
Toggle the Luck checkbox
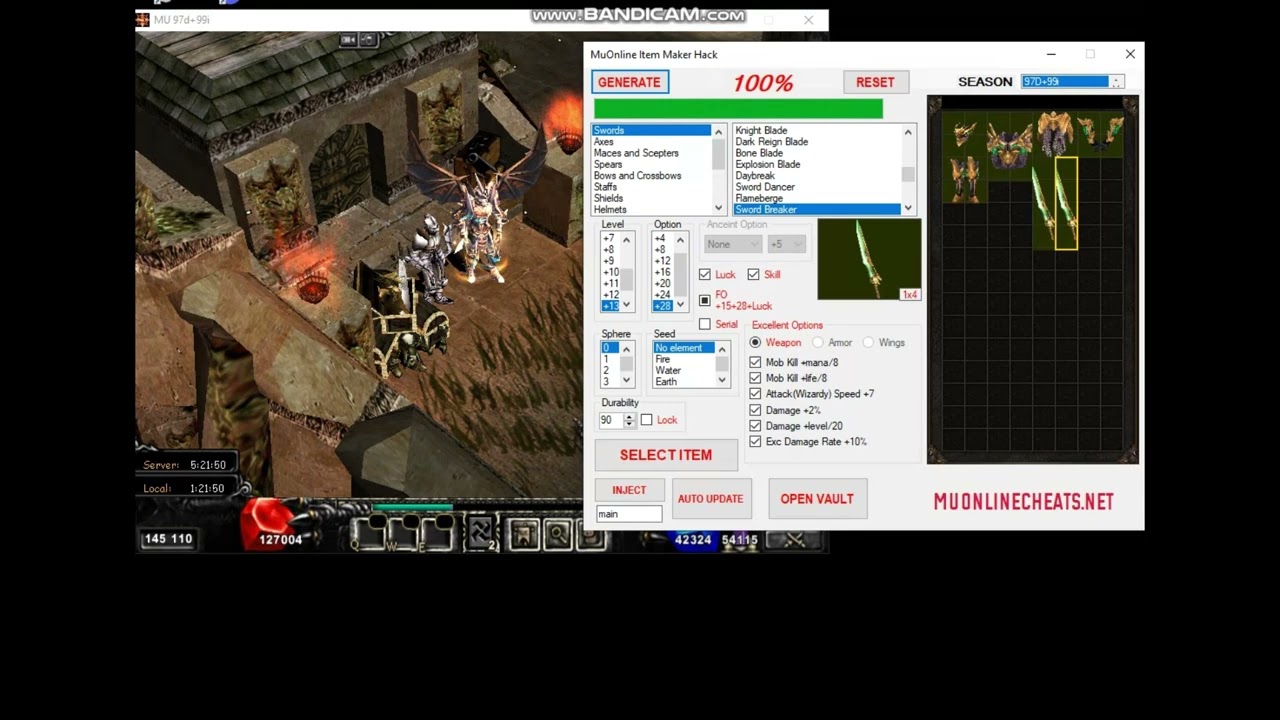pos(705,274)
